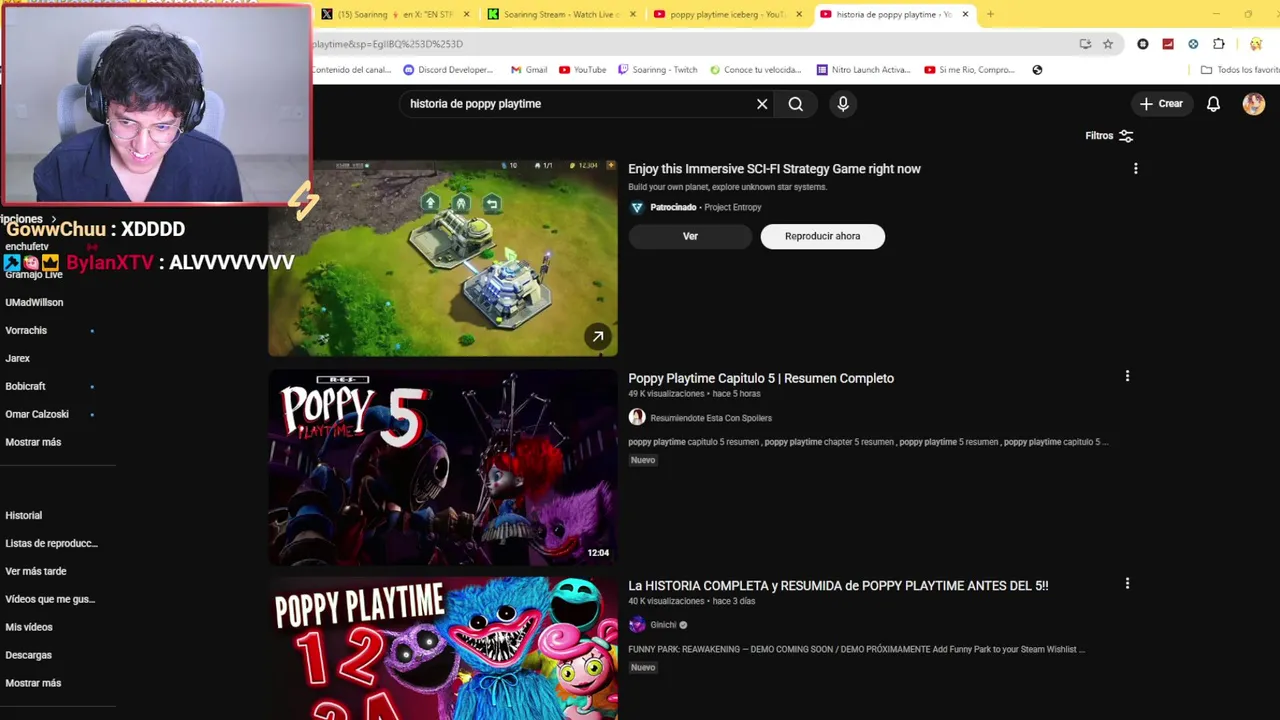Image resolution: width=1280 pixels, height=720 pixels.
Task: Open Videos que me gustan in sidebar
Action: (x=50, y=599)
